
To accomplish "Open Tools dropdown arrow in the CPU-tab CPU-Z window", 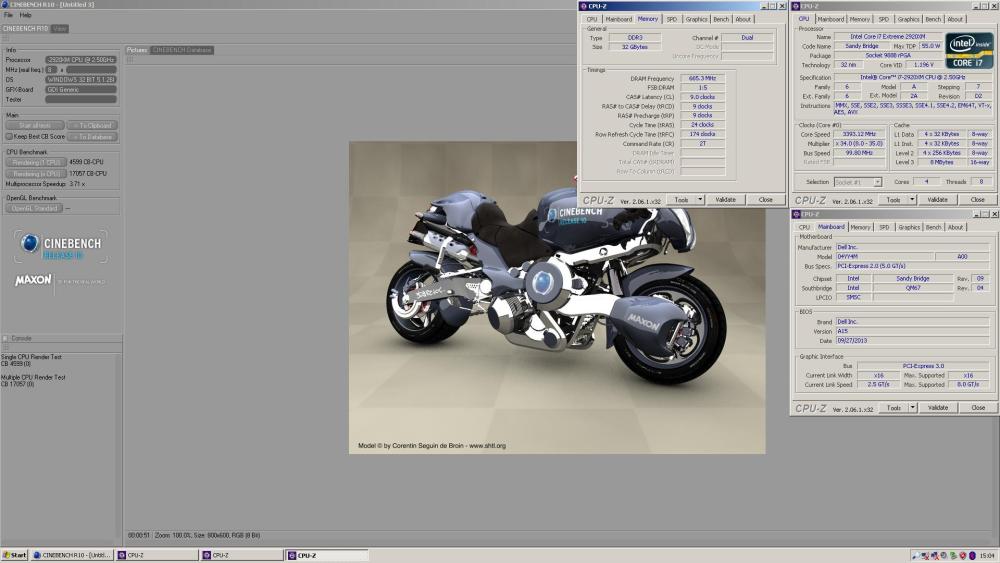I will coord(912,200).
